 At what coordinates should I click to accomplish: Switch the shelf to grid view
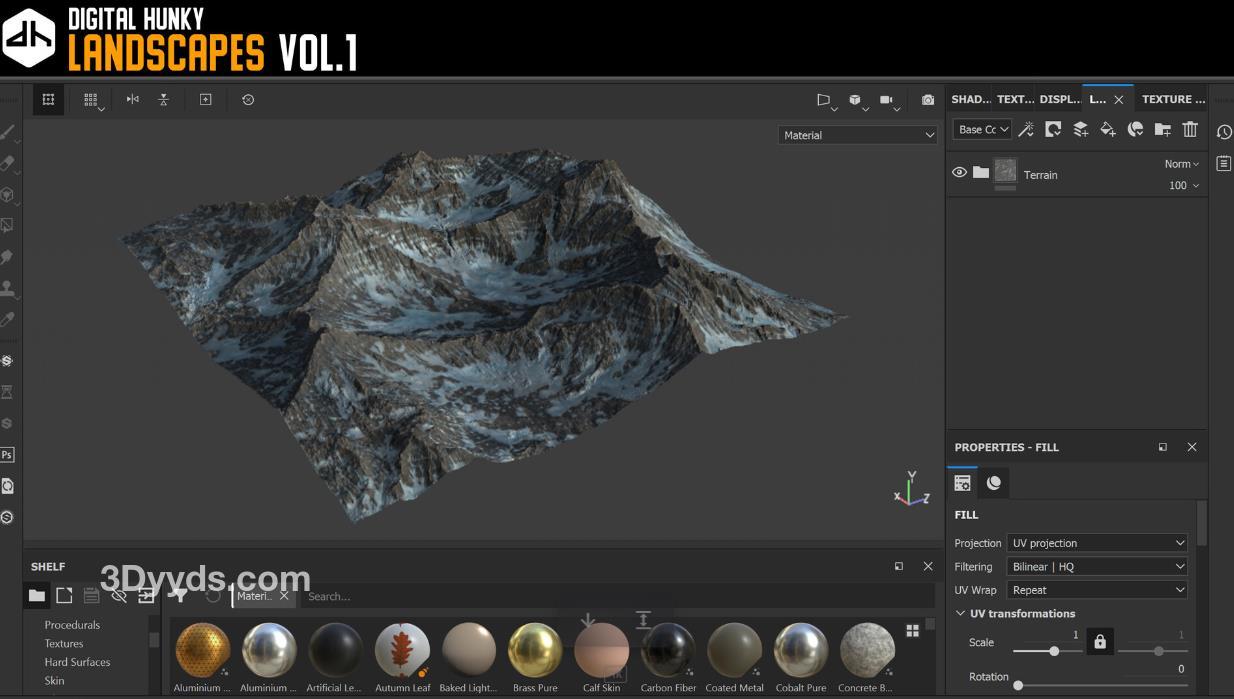[x=912, y=631]
